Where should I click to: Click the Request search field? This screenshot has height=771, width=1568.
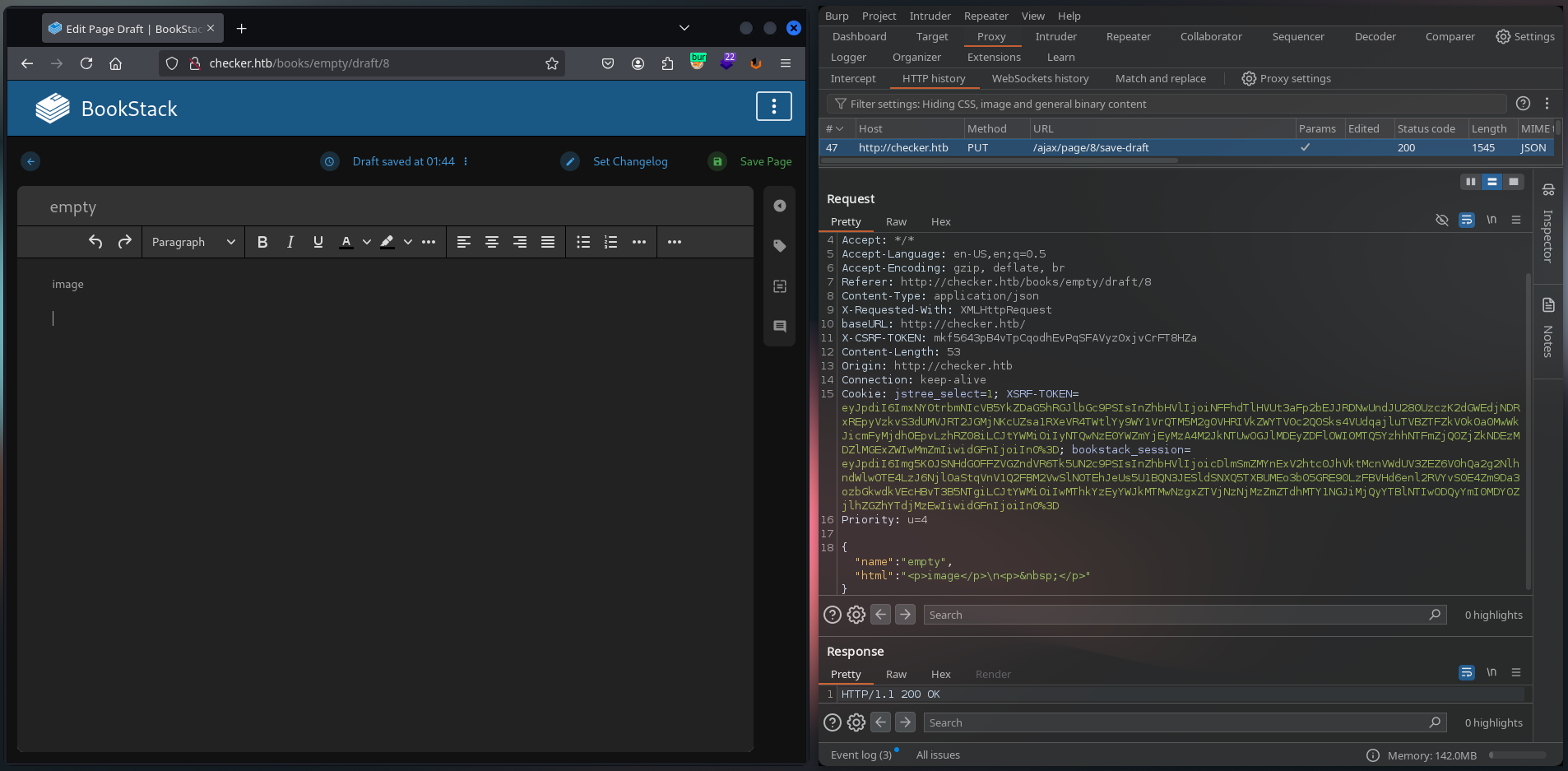(1184, 615)
